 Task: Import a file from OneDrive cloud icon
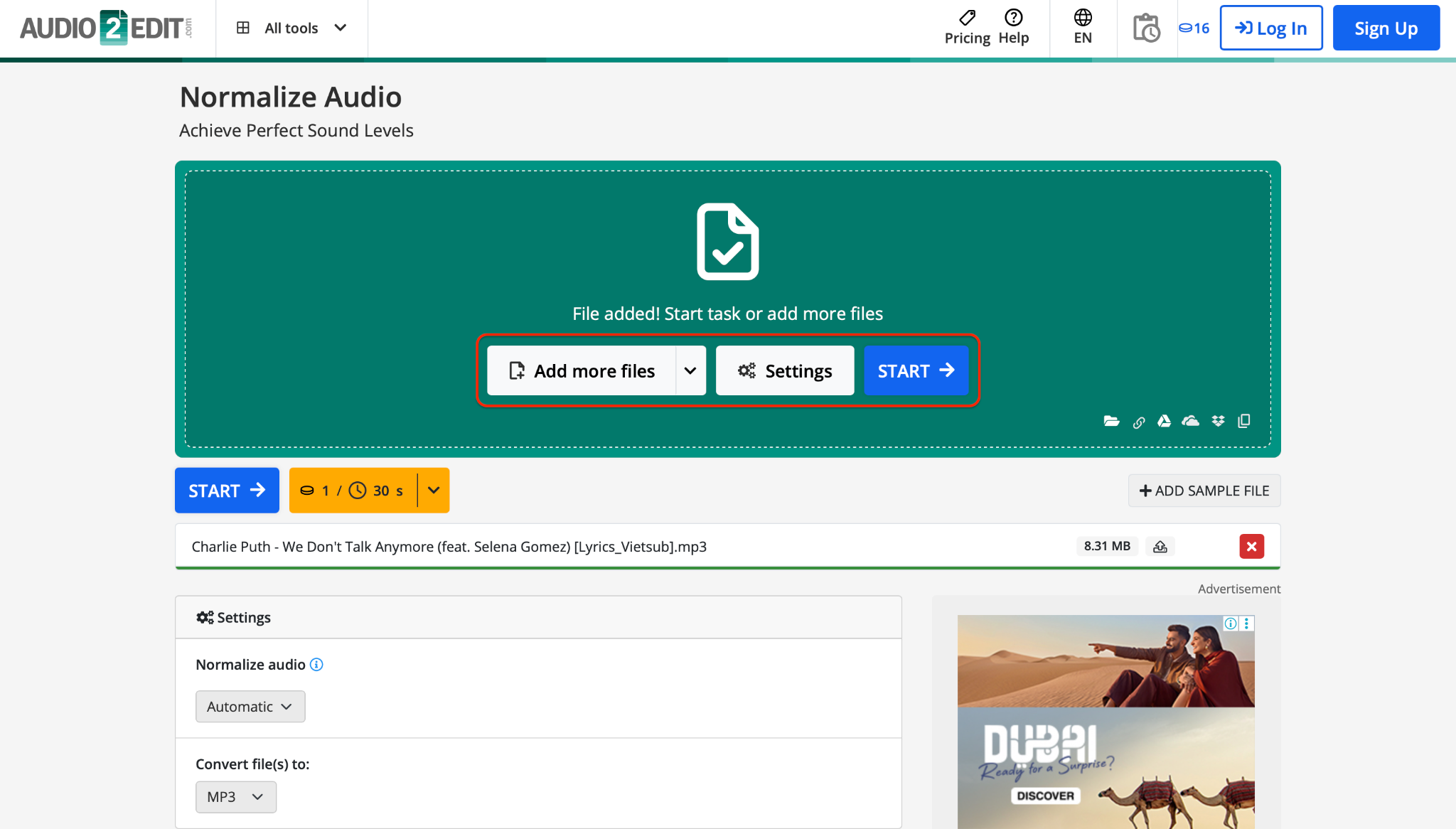(x=1191, y=422)
